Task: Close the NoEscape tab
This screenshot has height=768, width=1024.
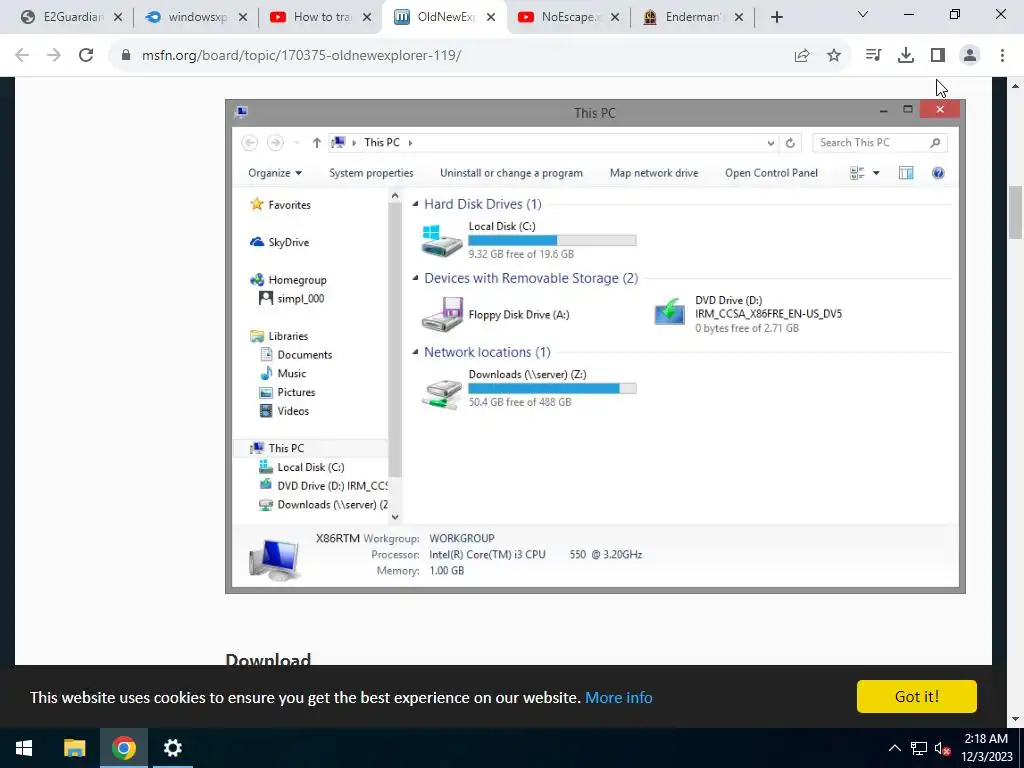Action: (615, 18)
